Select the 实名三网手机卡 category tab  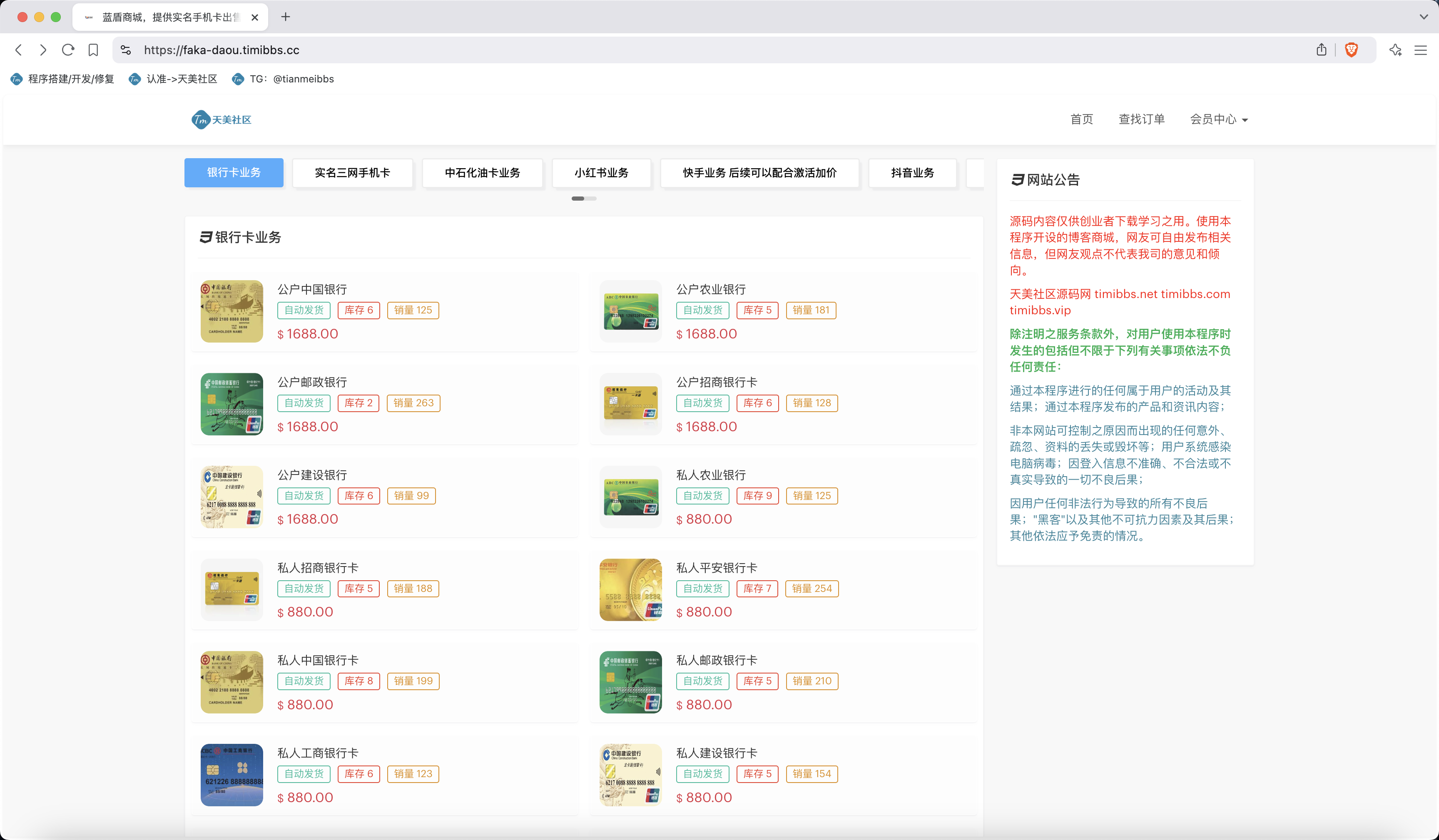tap(352, 172)
